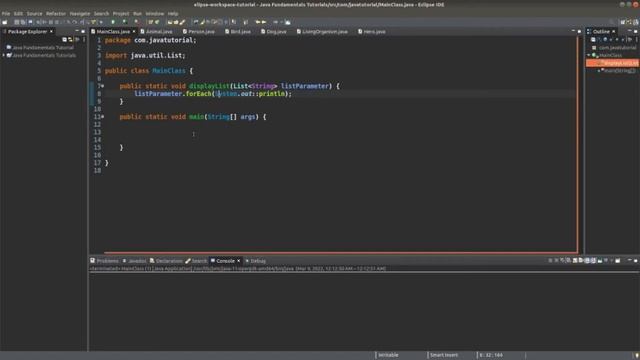
Task: Click line number 13 in the gutter
Action: (x=97, y=132)
